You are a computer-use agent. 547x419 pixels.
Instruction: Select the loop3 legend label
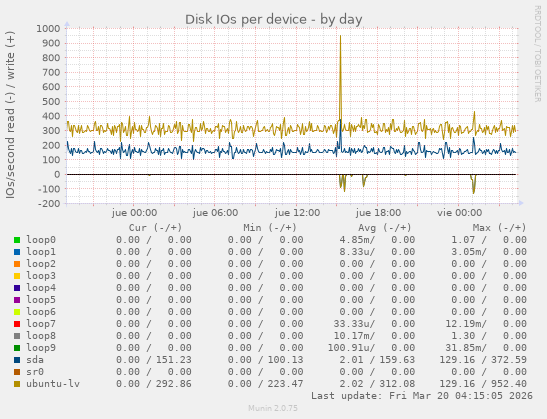coord(41,276)
